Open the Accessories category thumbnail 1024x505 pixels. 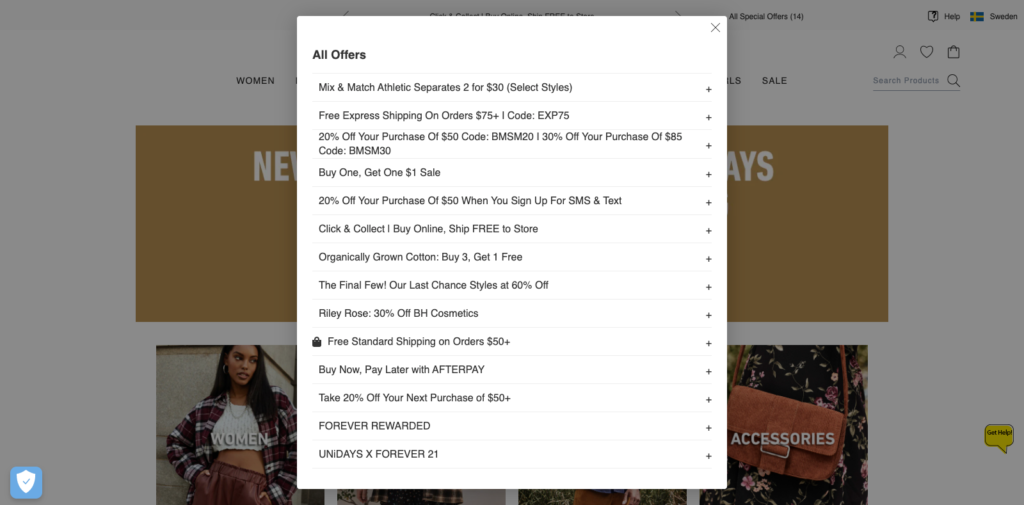pos(783,425)
